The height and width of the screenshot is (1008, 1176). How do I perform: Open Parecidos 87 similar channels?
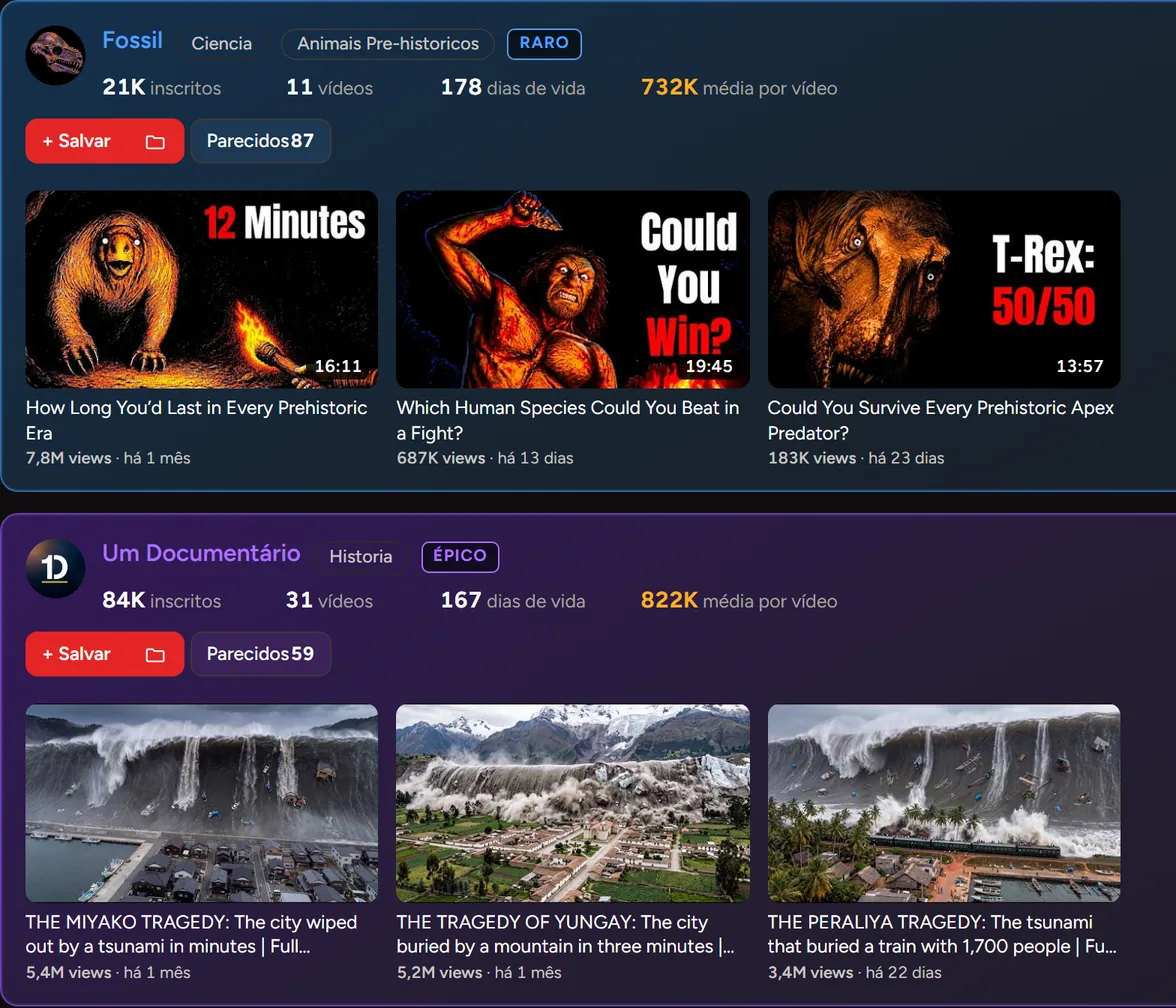pyautogui.click(x=260, y=141)
